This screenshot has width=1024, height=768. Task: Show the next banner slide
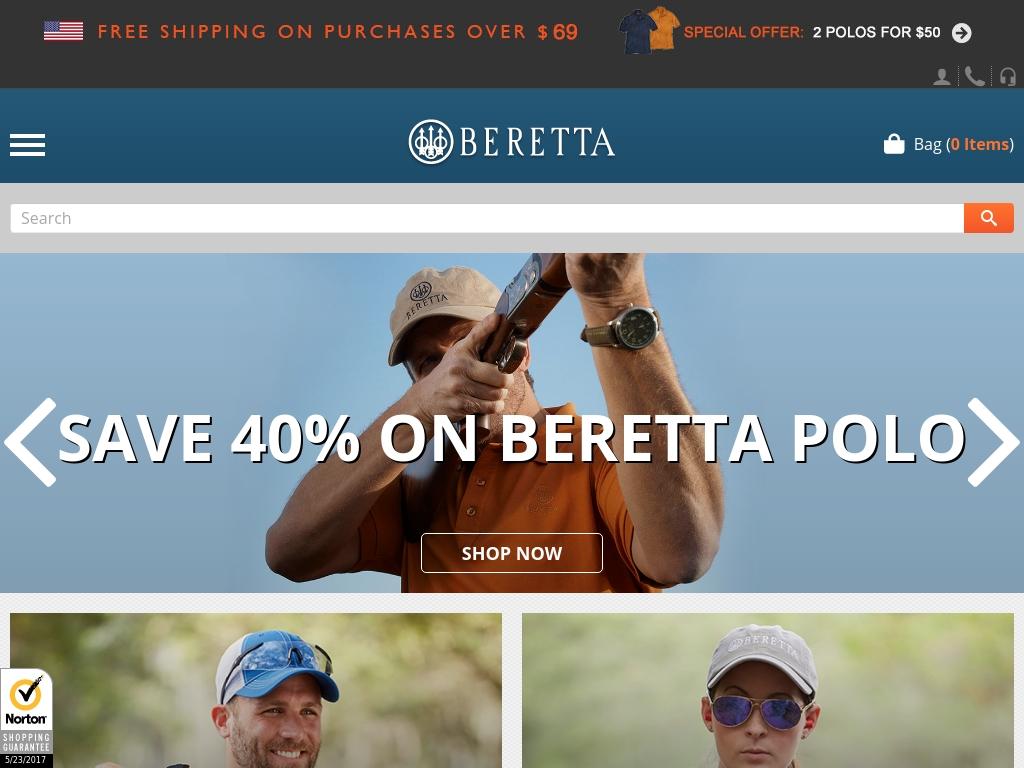click(x=993, y=442)
